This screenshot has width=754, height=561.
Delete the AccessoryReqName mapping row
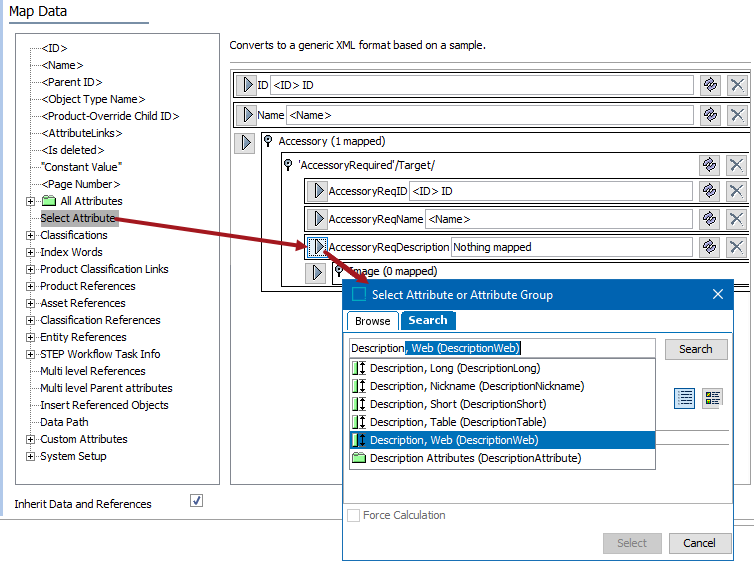tap(736, 219)
